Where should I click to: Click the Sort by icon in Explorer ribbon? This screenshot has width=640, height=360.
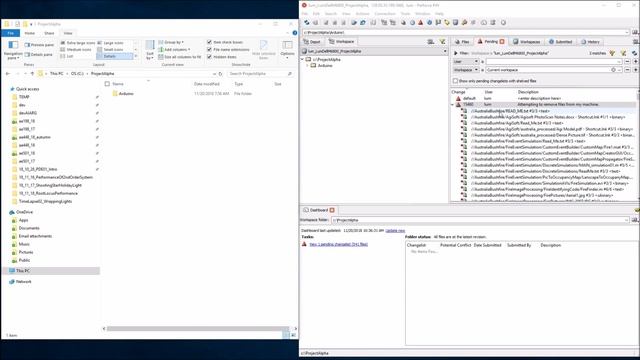[150, 49]
